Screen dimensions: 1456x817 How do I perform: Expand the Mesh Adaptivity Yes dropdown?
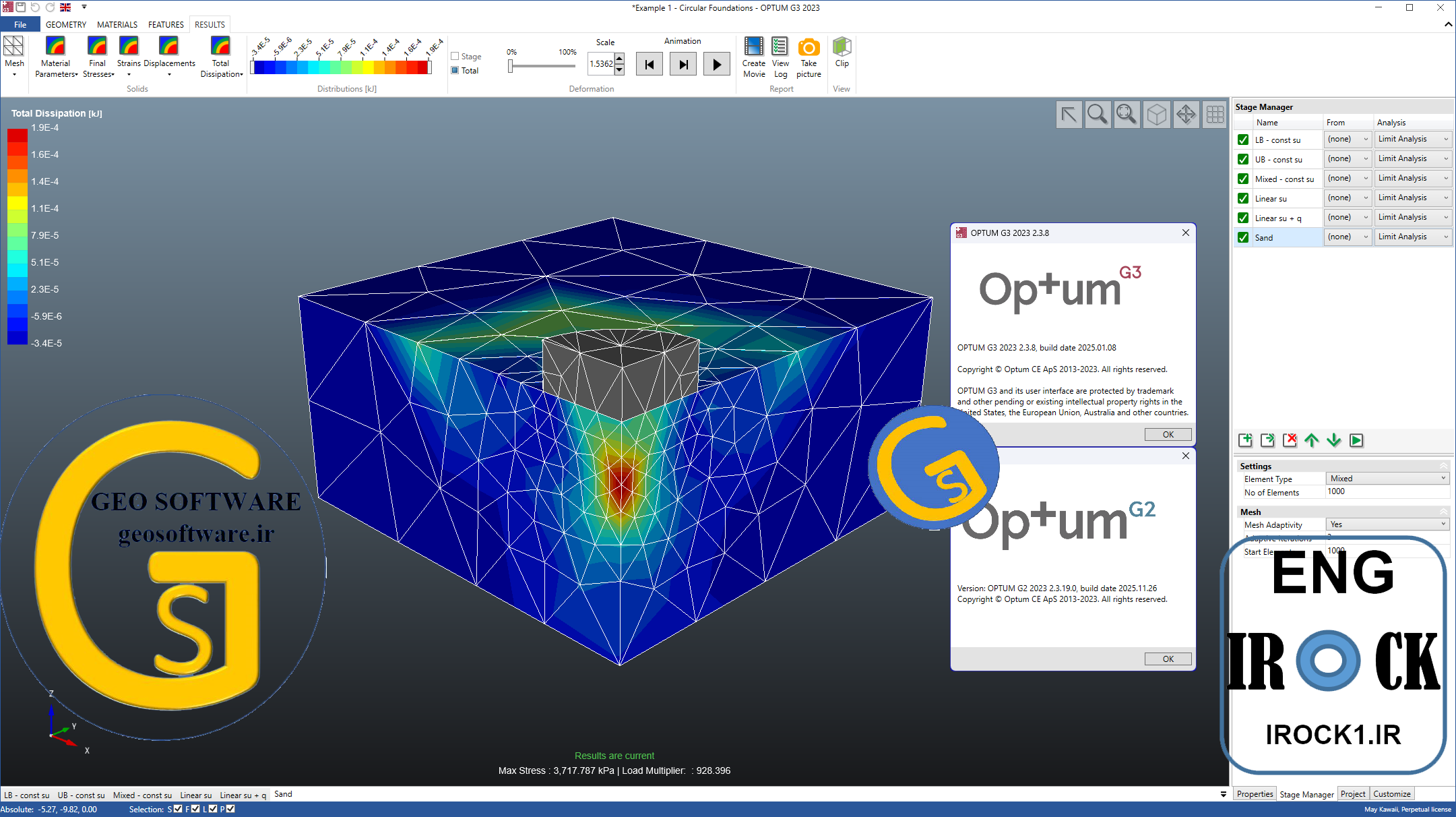1387,524
